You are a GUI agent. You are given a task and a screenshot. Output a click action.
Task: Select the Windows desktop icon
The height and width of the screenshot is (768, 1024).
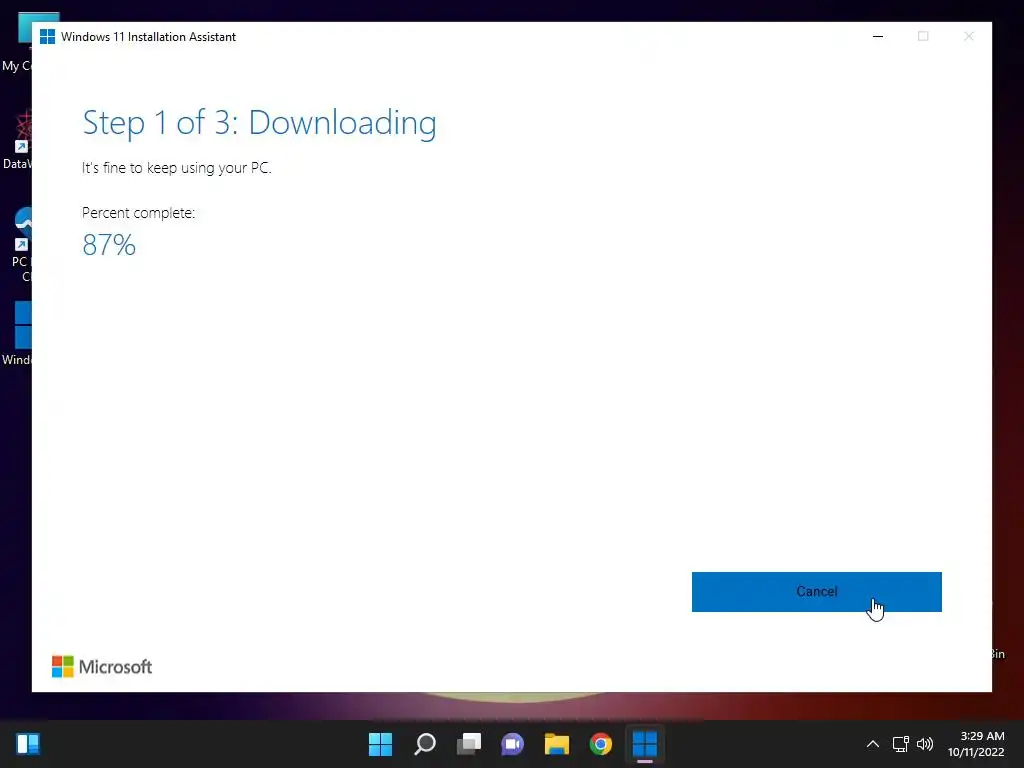[16, 333]
